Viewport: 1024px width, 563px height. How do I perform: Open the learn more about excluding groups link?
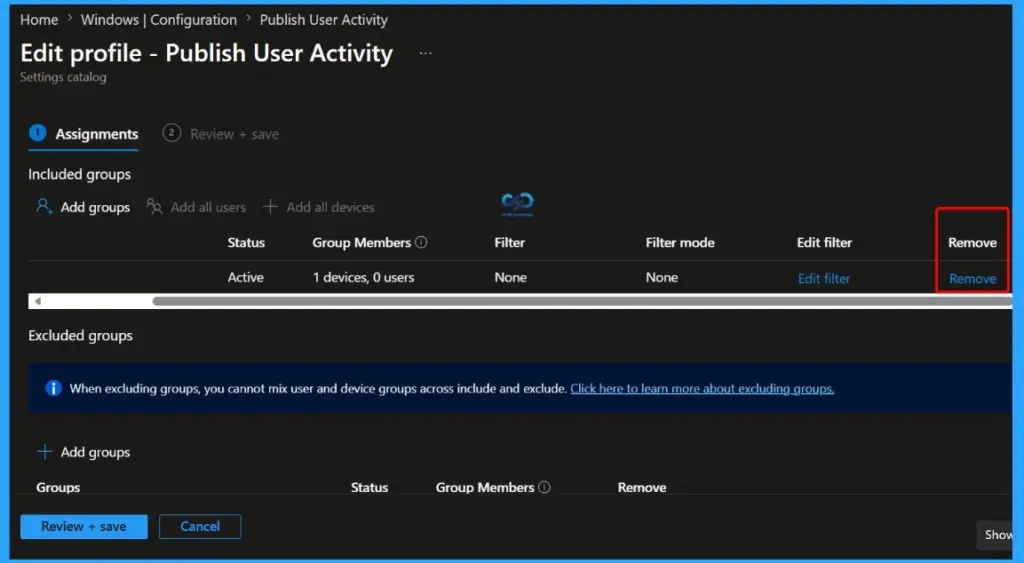coord(702,389)
